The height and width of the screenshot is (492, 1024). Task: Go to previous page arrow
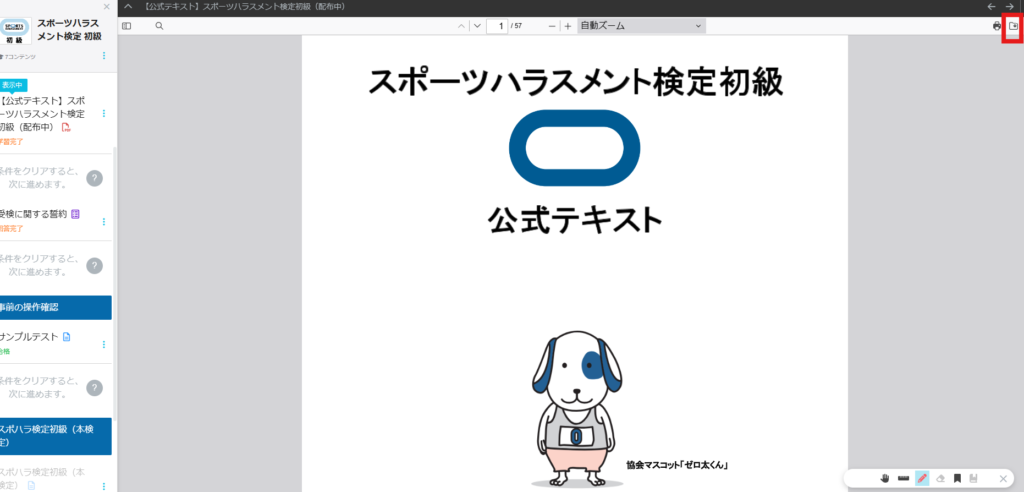tap(460, 26)
